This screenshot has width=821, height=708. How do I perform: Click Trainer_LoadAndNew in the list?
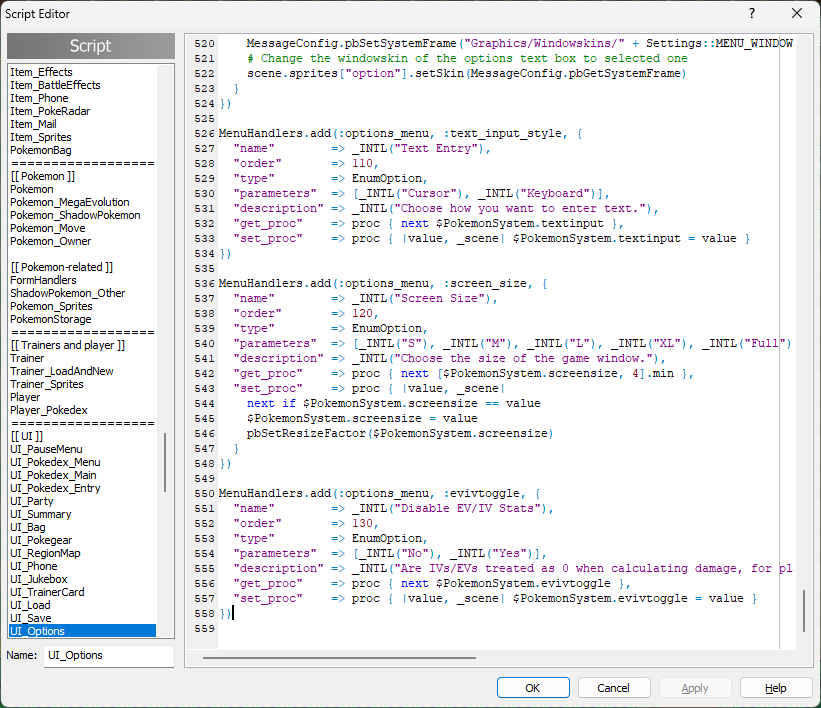[64, 371]
